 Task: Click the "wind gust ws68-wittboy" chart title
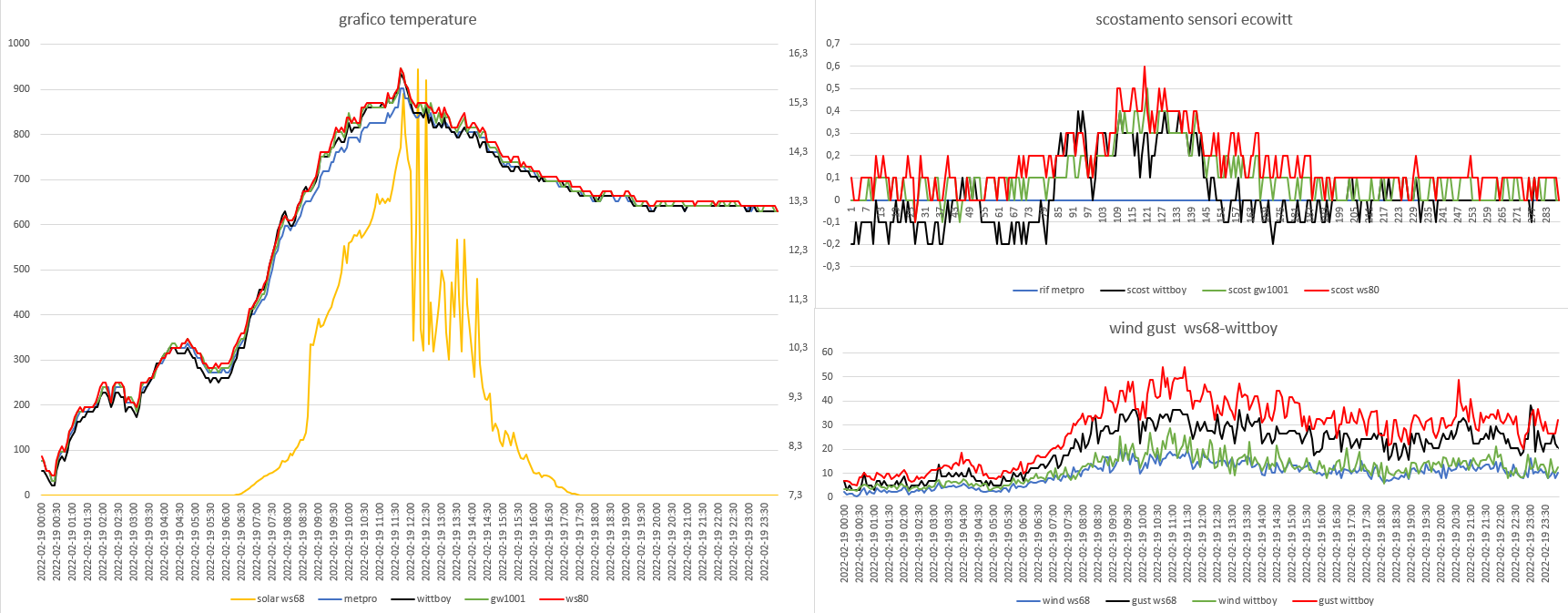point(1193,328)
